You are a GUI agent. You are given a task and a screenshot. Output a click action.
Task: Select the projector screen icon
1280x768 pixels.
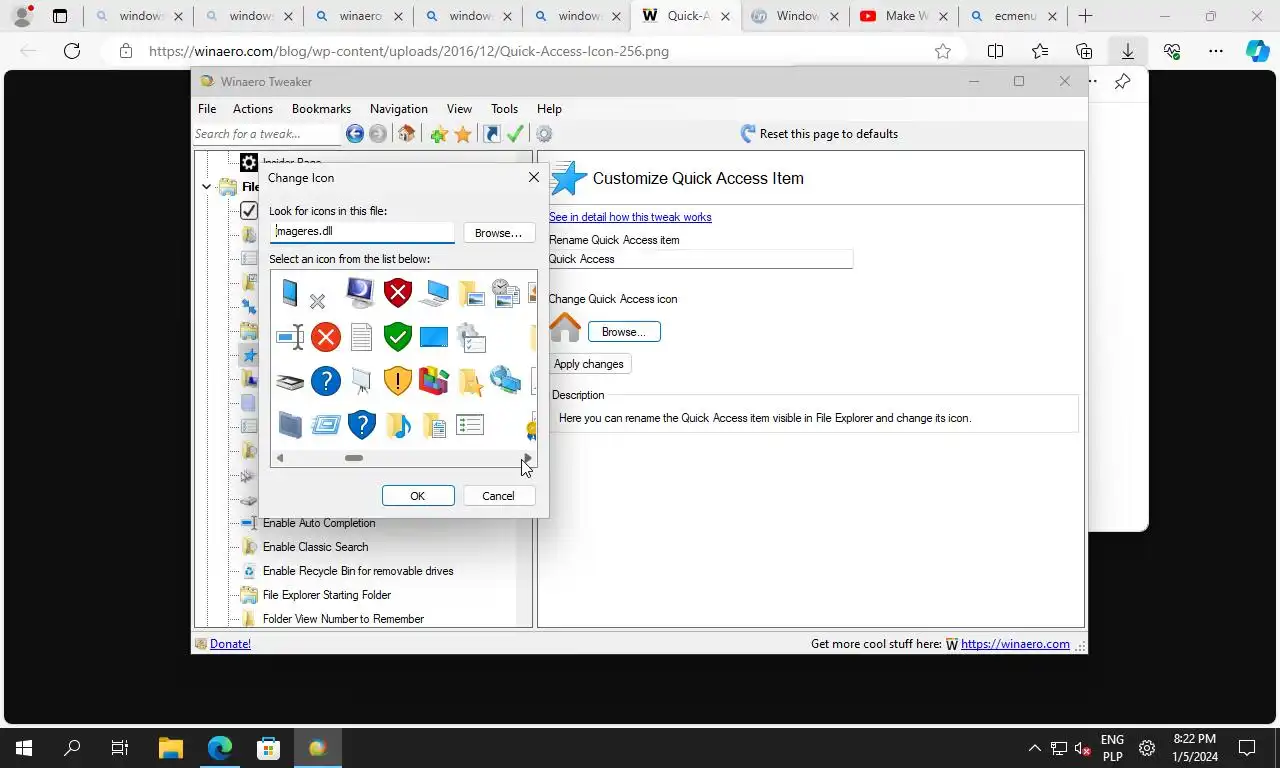click(362, 381)
